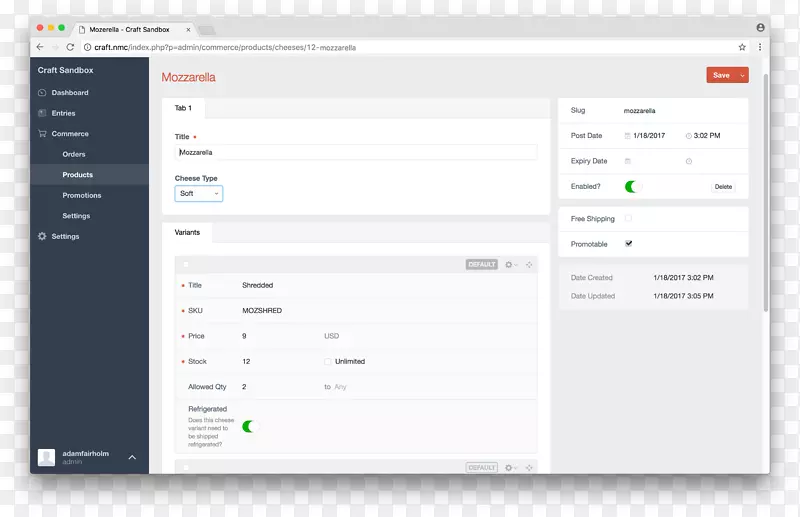This screenshot has height=517, width=800.
Task: Click the Save button
Action: point(721,76)
